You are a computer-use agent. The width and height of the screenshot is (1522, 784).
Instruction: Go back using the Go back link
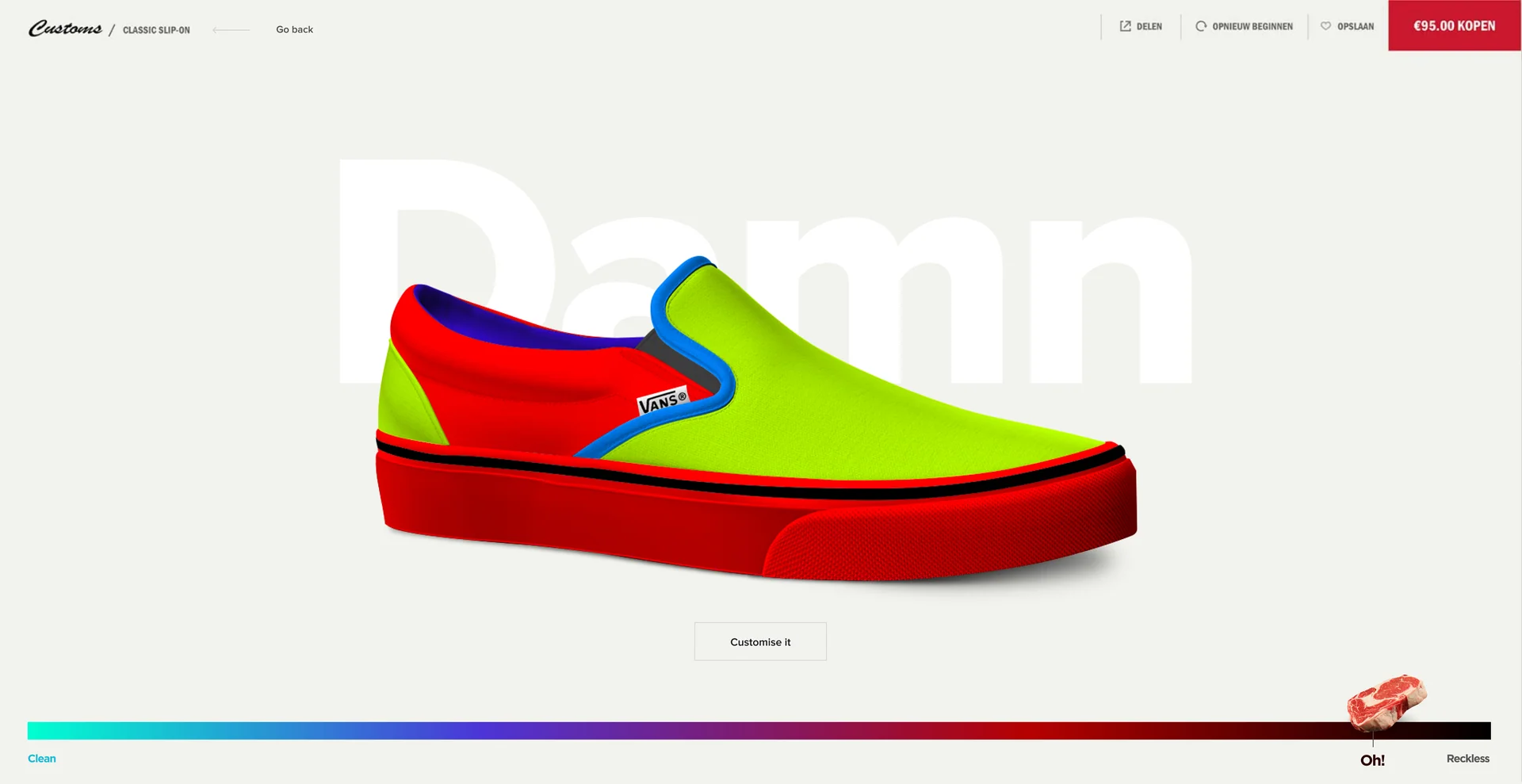point(294,29)
